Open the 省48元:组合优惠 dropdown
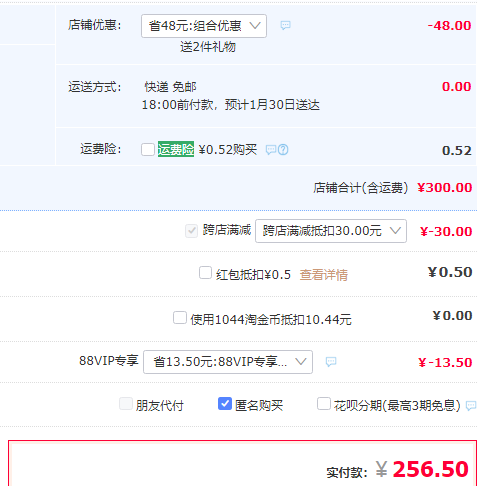This screenshot has width=484, height=486. [x=204, y=26]
